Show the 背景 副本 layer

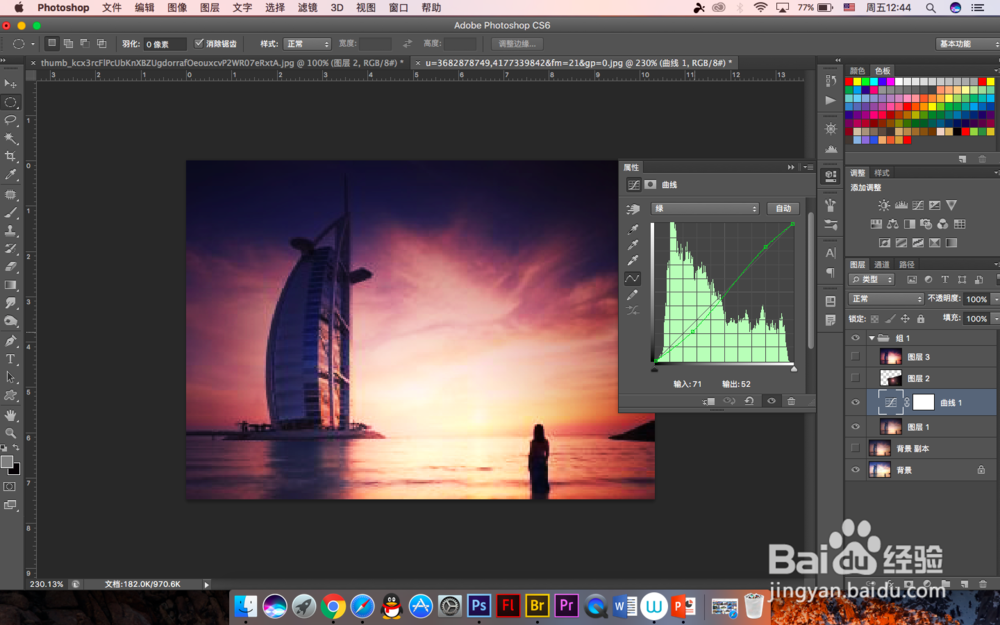[x=855, y=448]
